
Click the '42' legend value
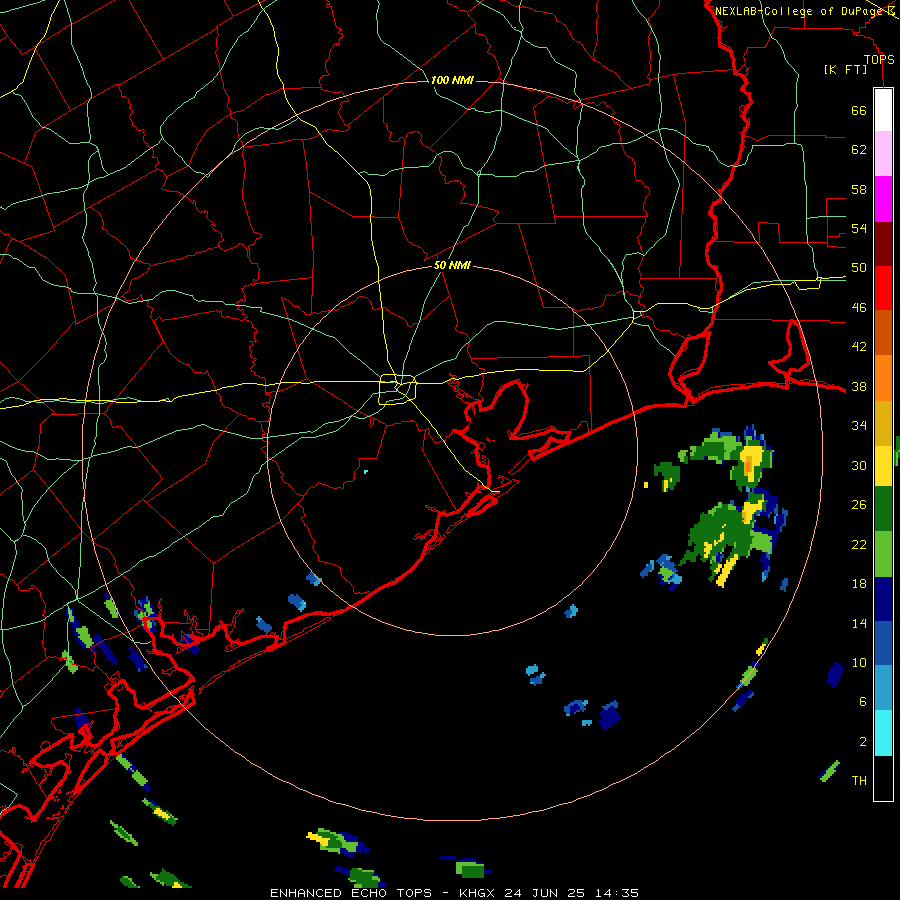pyautogui.click(x=859, y=347)
